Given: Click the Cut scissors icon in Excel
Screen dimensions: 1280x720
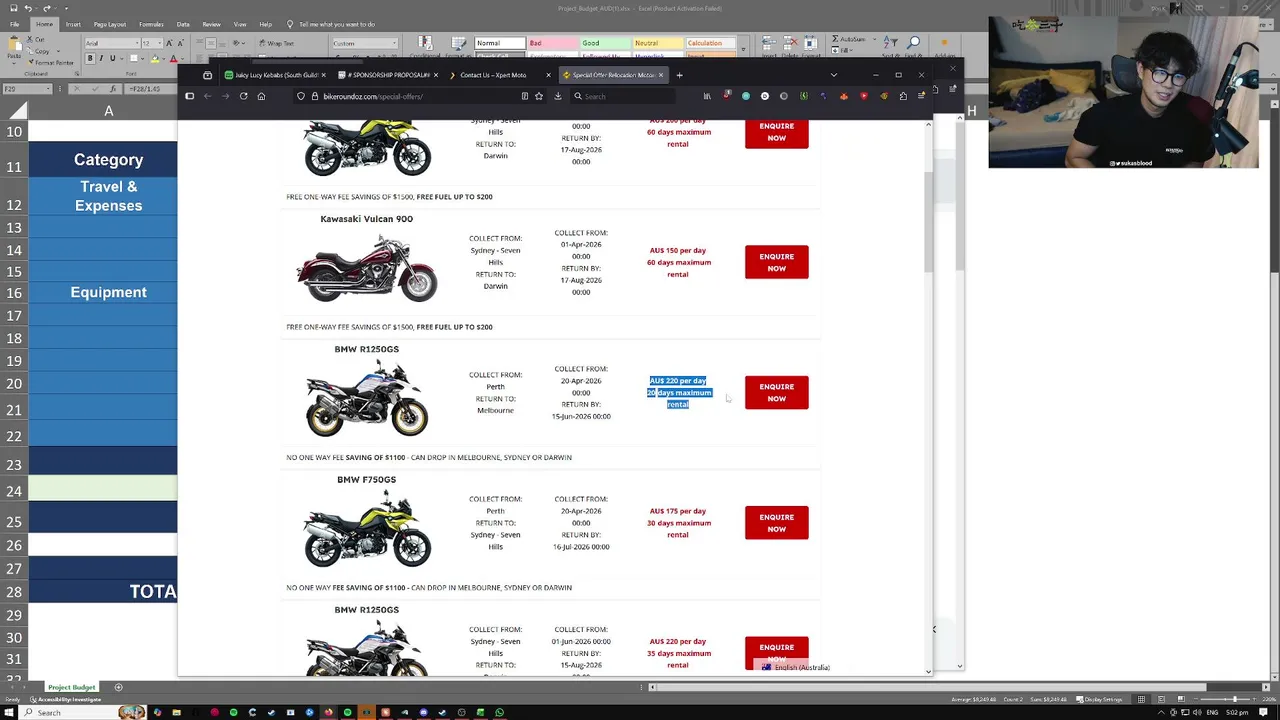Looking at the screenshot, I should (31, 39).
